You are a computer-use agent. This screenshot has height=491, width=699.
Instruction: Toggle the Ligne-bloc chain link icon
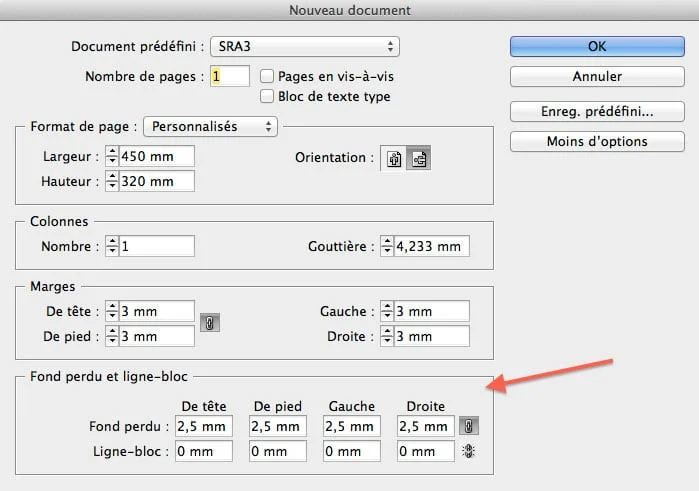467,451
